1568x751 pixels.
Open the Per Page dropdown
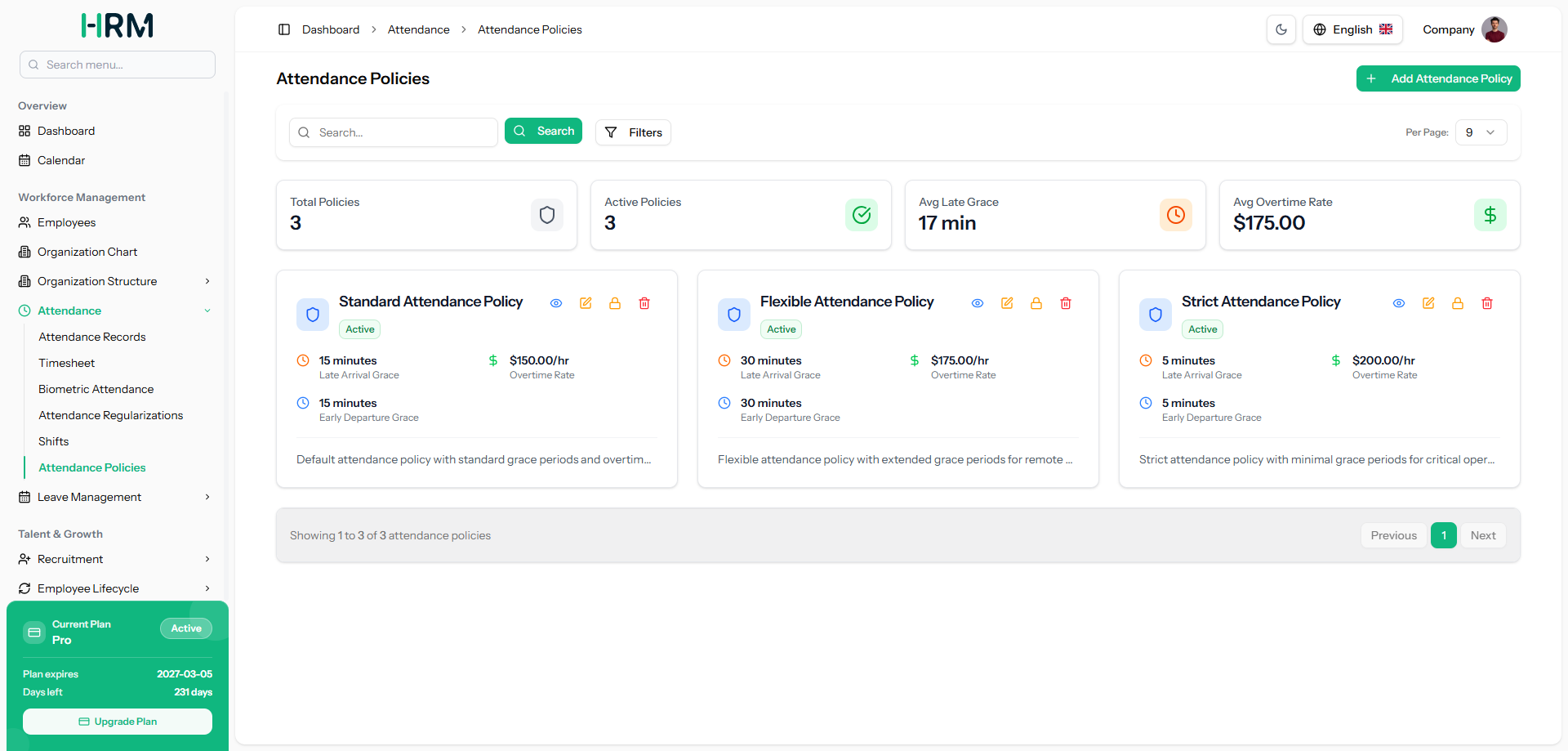1481,132
